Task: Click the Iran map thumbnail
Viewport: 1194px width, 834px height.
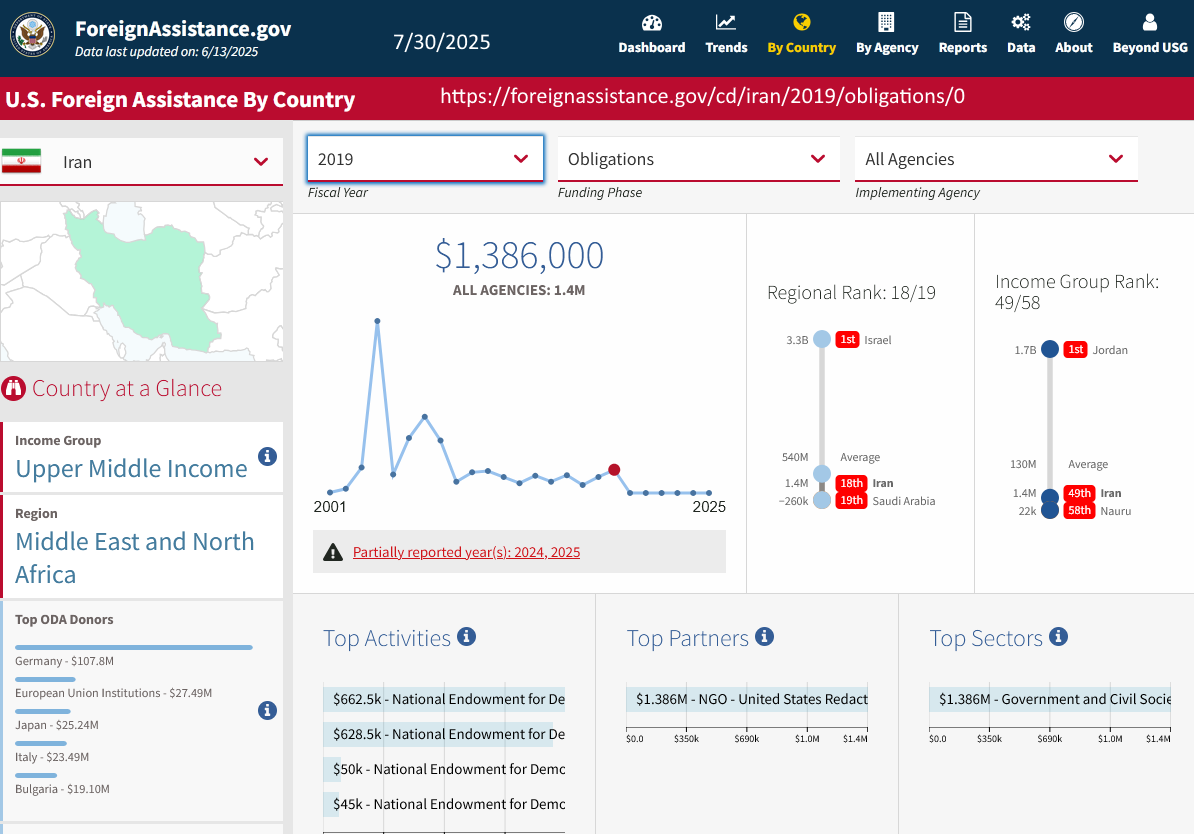Action: click(x=142, y=281)
